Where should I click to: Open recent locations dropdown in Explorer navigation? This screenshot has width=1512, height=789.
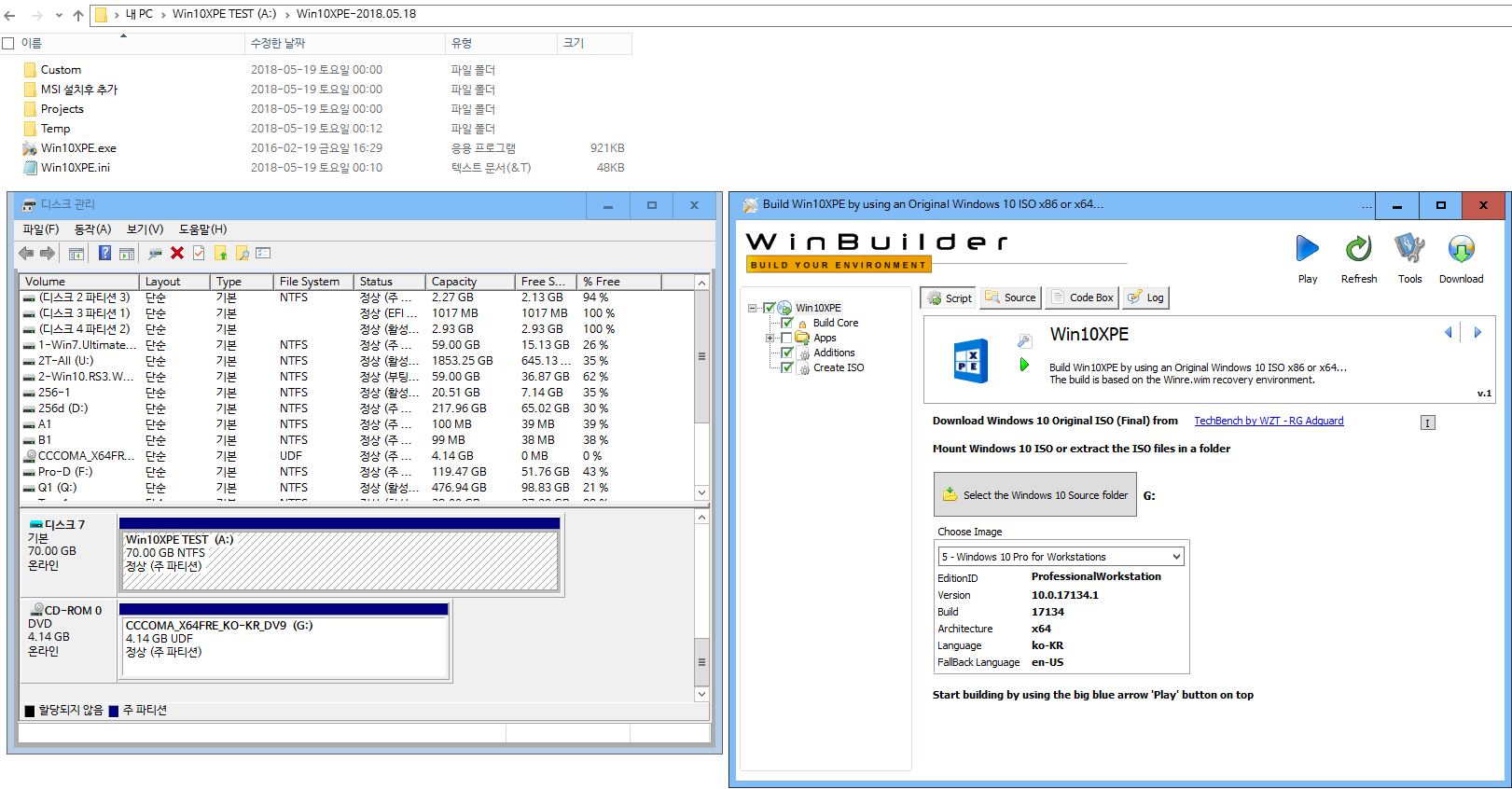(59, 15)
